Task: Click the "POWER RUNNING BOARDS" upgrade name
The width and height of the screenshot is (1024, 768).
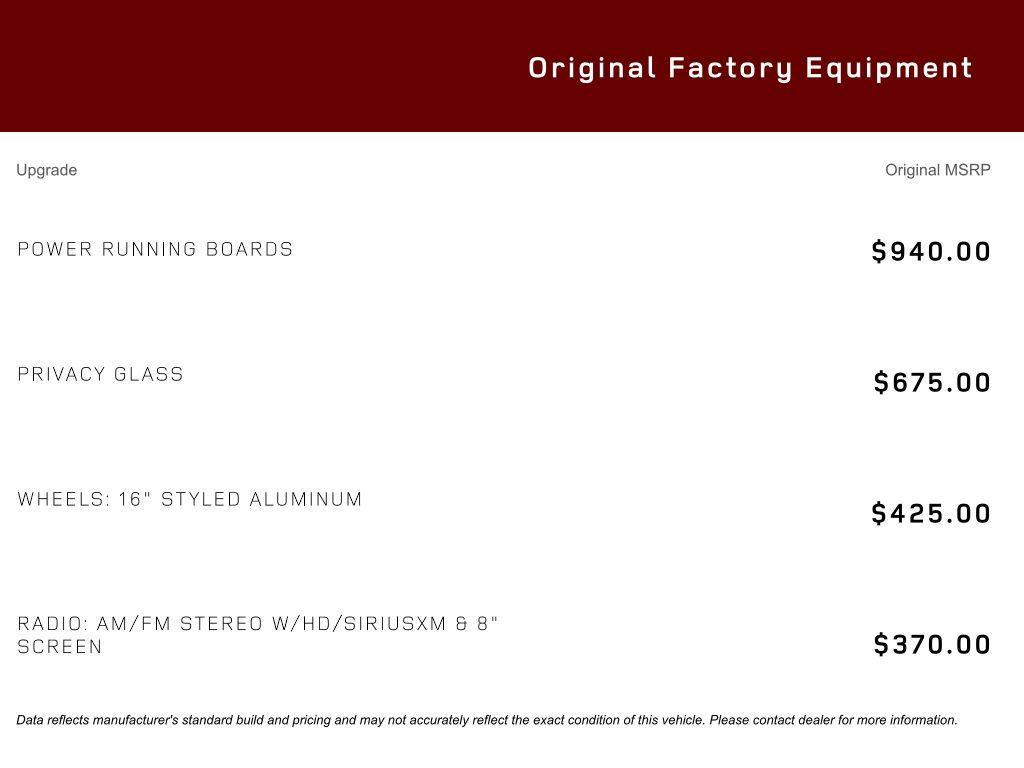Action: 155,249
